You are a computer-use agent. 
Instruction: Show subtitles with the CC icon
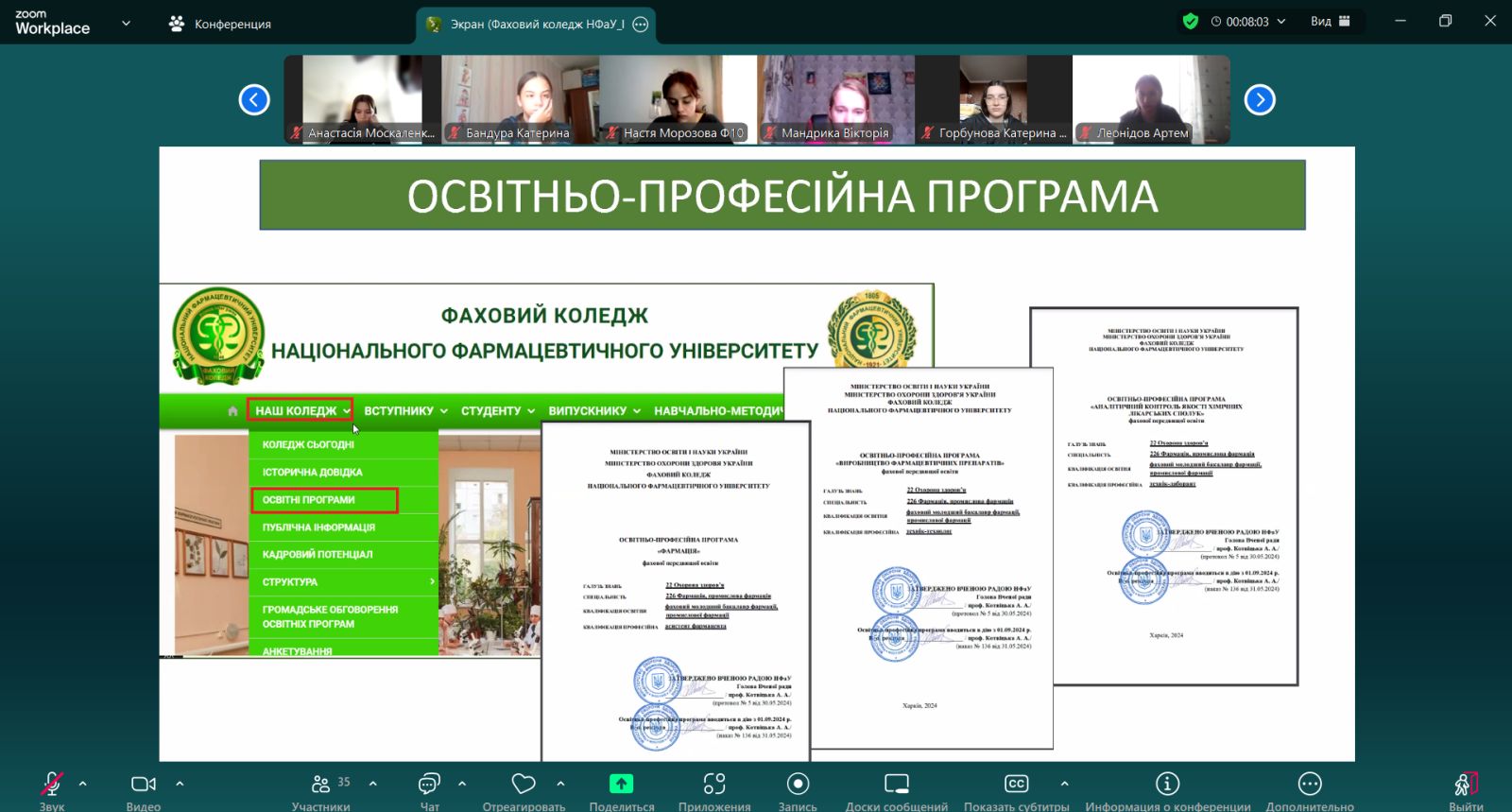point(1016,784)
